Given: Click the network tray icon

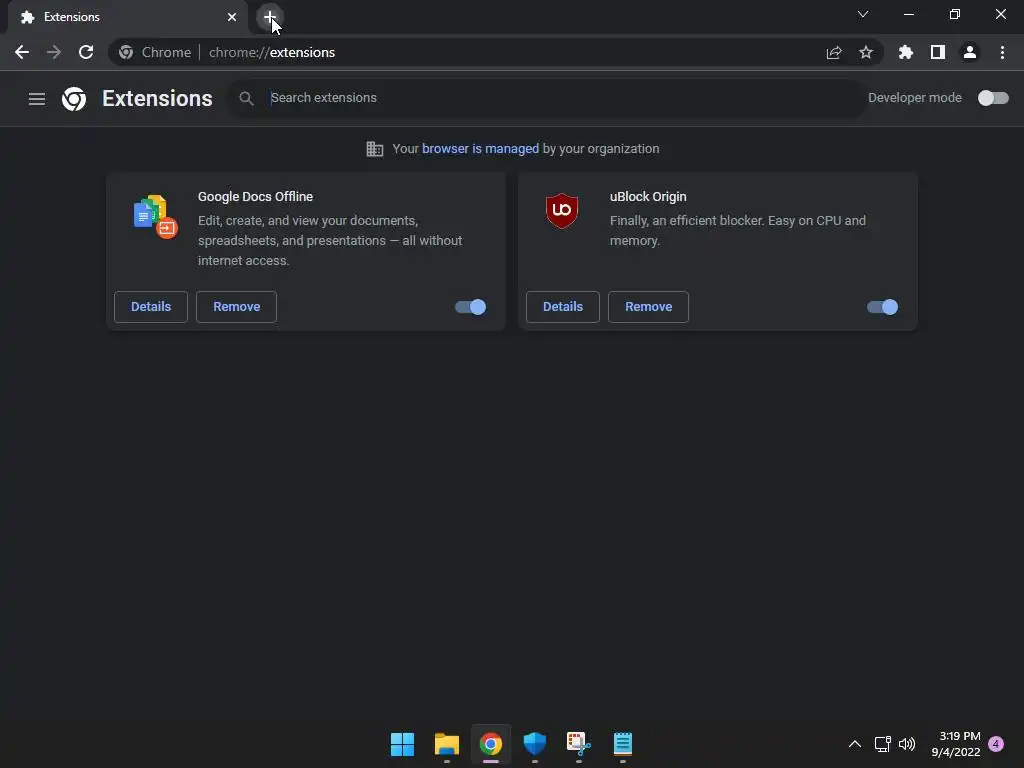Looking at the screenshot, I should pos(882,744).
